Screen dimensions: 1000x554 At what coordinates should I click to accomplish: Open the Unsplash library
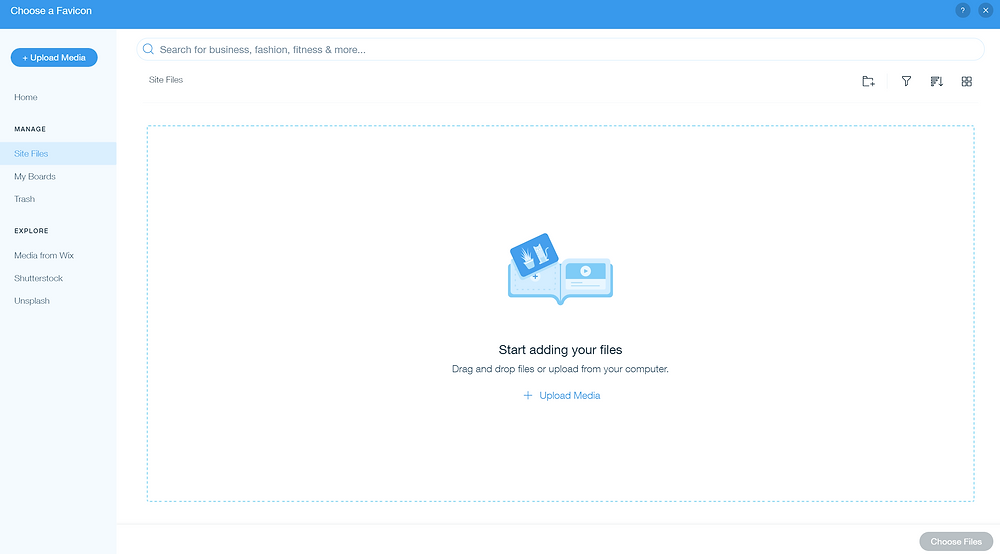tap(32, 300)
